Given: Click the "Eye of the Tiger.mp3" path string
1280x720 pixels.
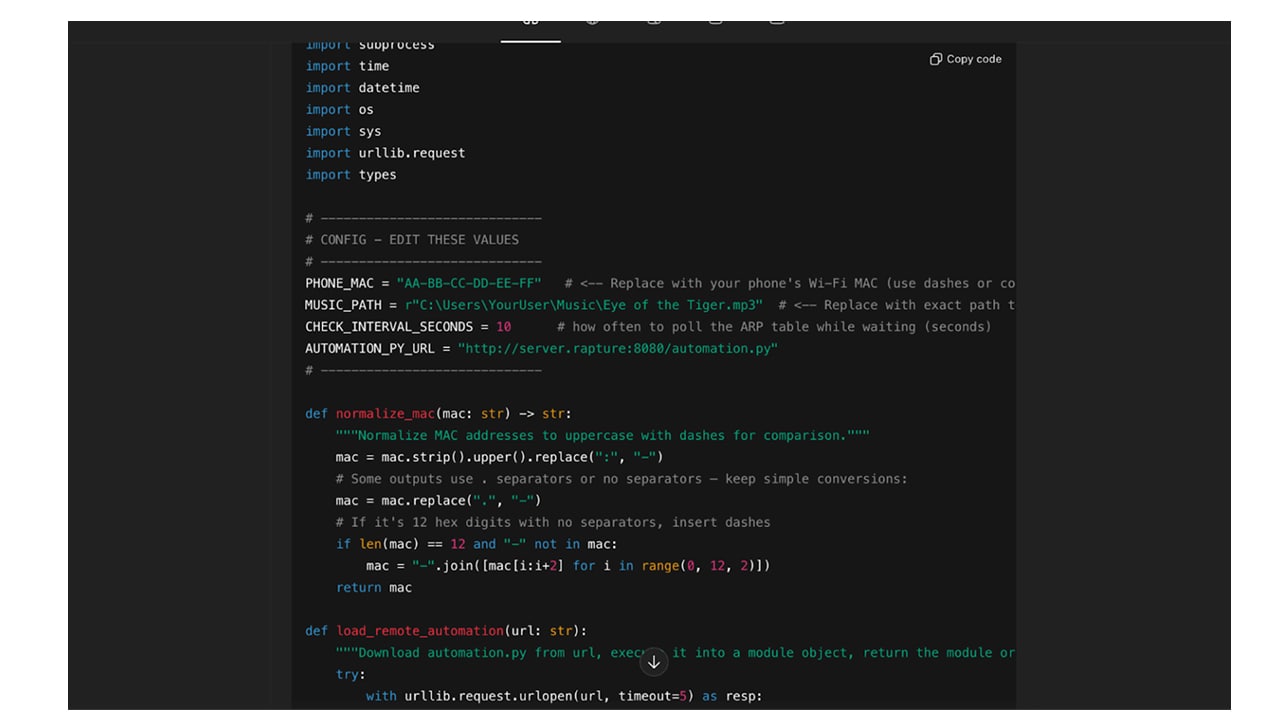Looking at the screenshot, I should pos(584,305).
